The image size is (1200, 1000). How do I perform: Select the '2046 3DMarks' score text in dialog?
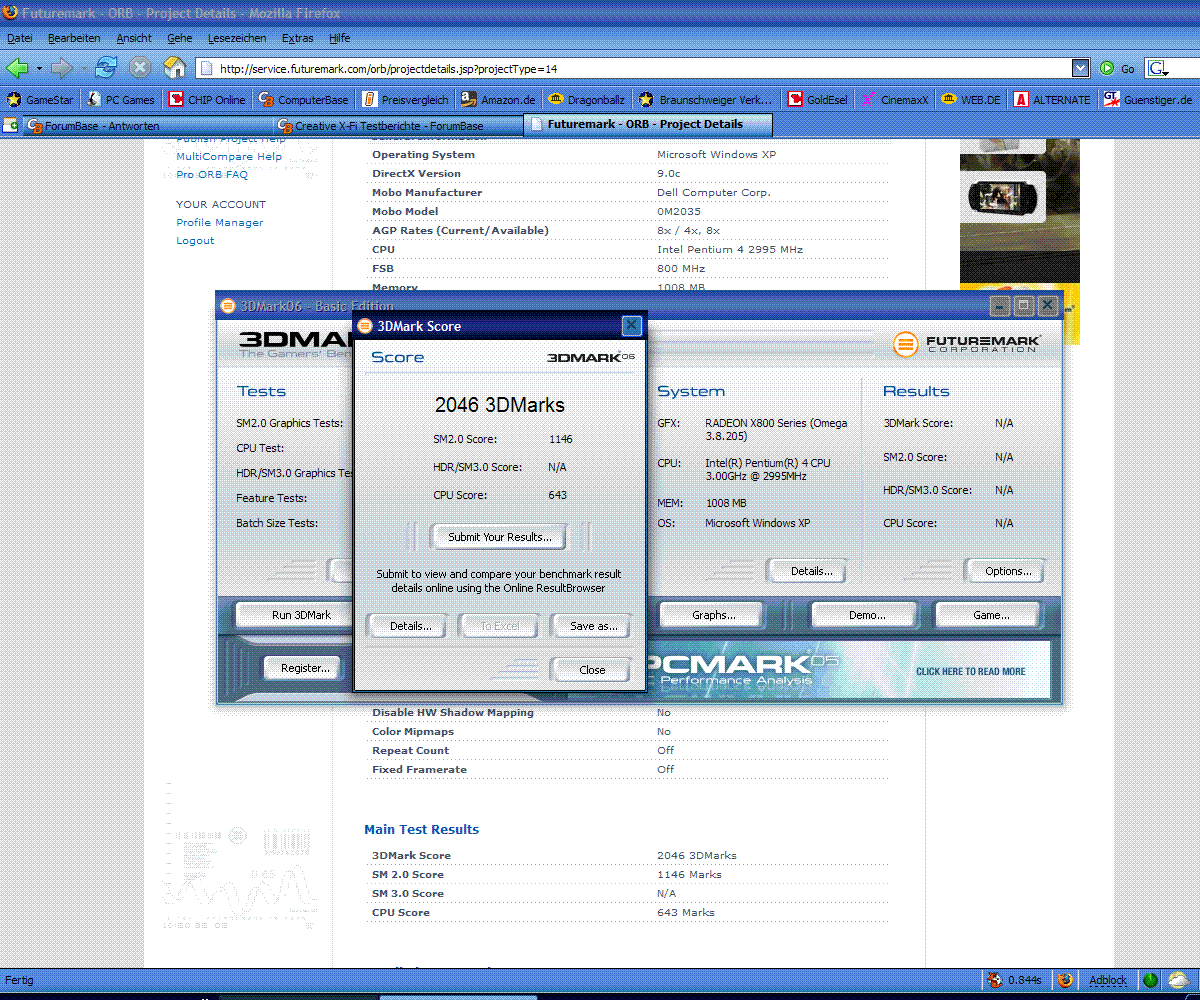click(499, 405)
